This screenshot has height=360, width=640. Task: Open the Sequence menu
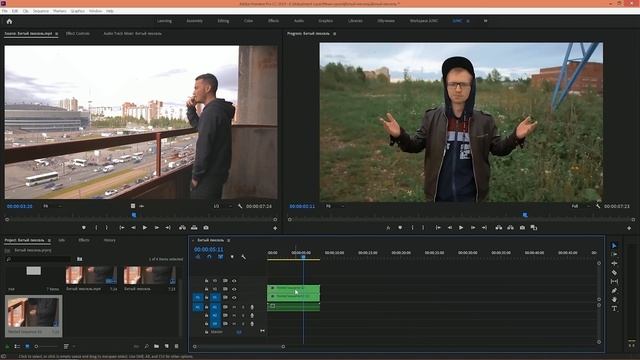40,11
